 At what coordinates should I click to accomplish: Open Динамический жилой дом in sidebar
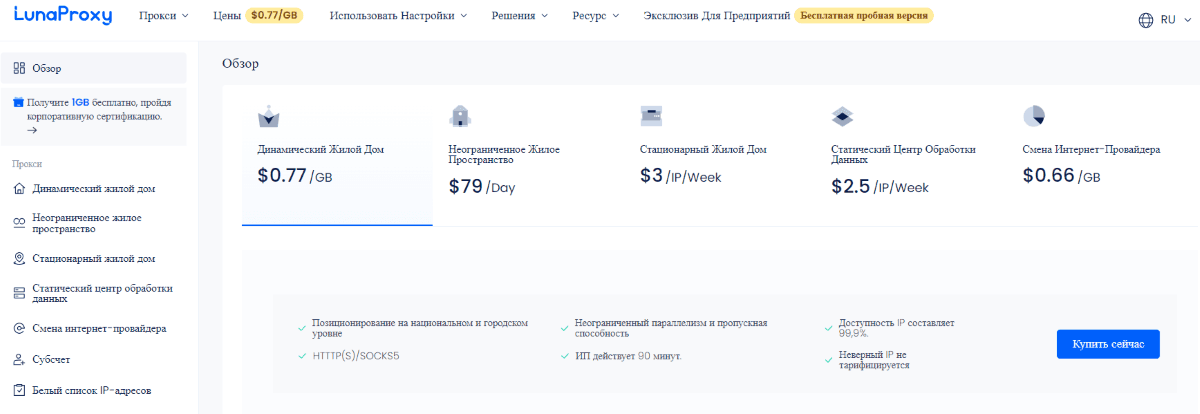[x=94, y=189]
